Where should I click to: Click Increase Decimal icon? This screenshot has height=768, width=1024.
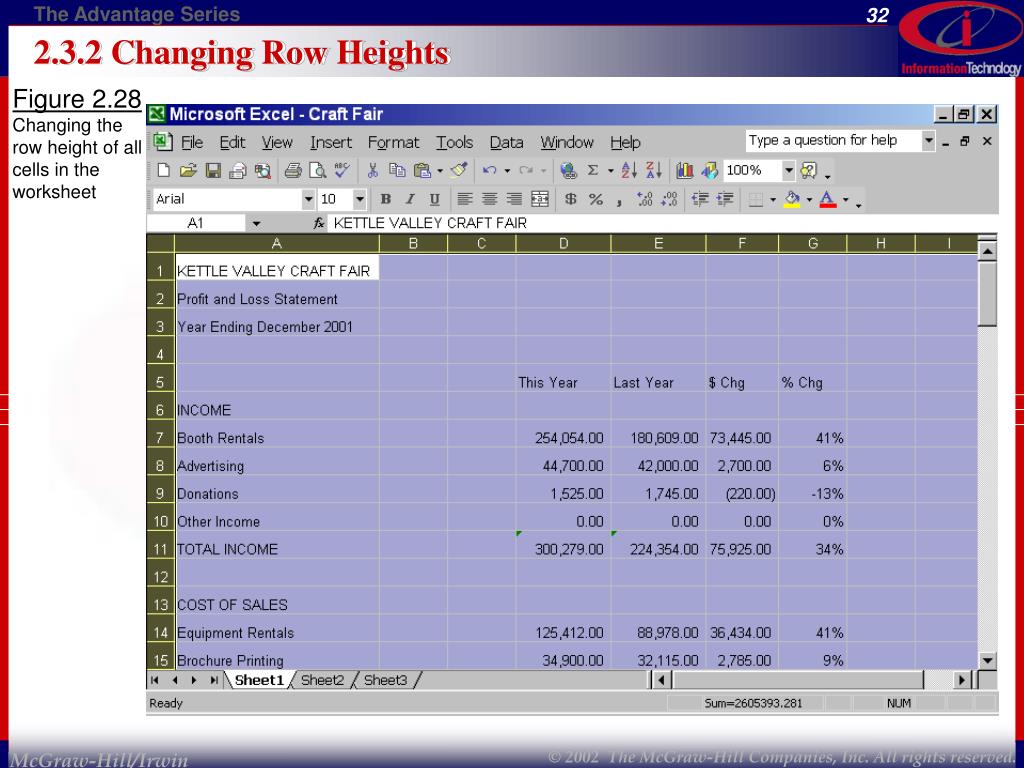645,199
